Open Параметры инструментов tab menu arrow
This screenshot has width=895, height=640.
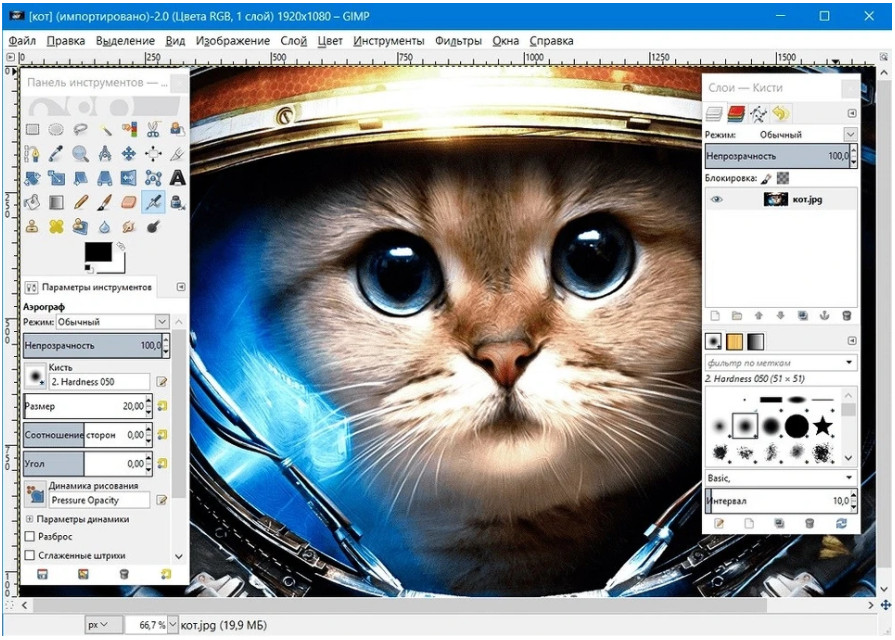click(x=181, y=287)
